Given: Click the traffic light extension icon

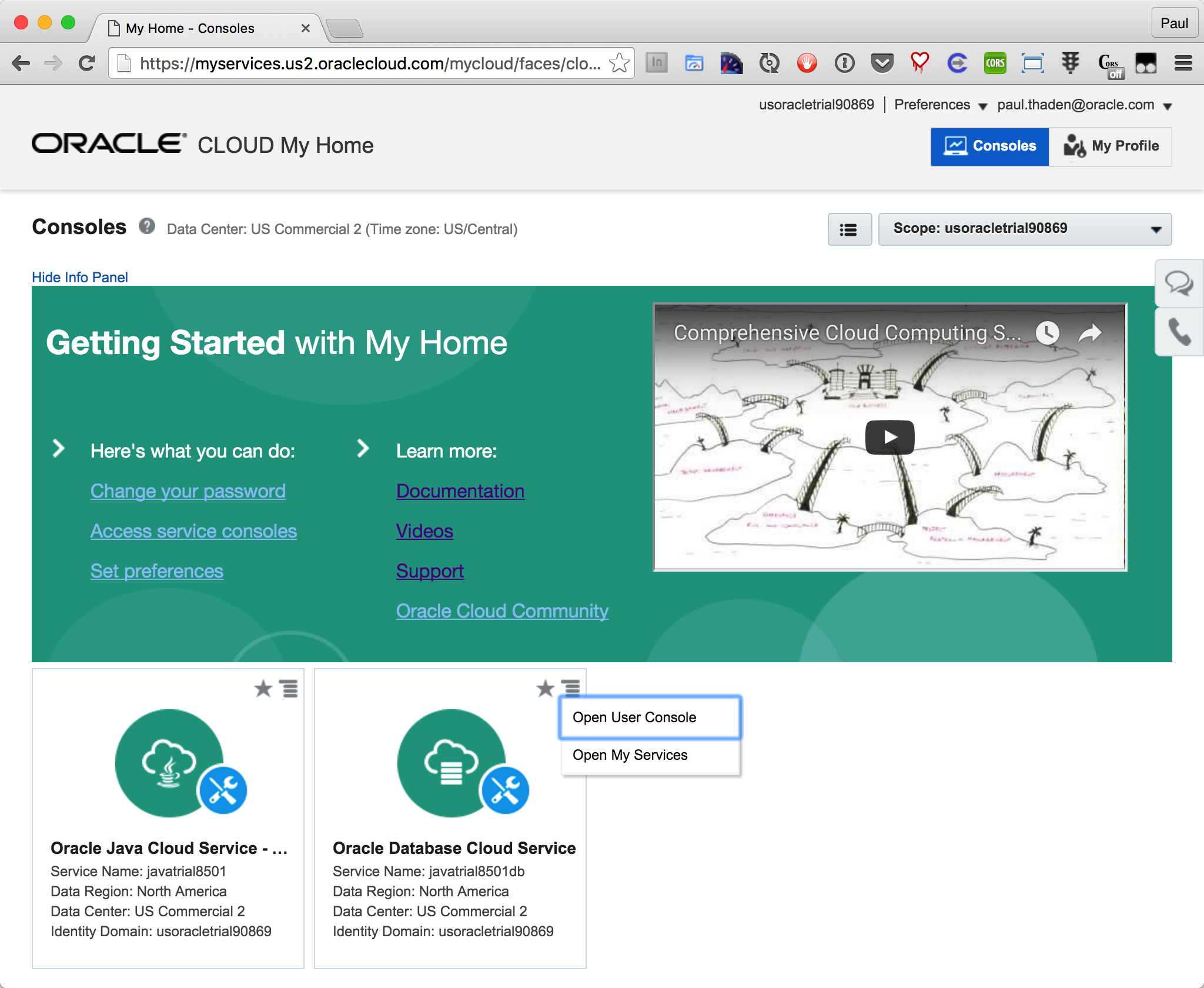Looking at the screenshot, I should pyautogui.click(x=1070, y=63).
